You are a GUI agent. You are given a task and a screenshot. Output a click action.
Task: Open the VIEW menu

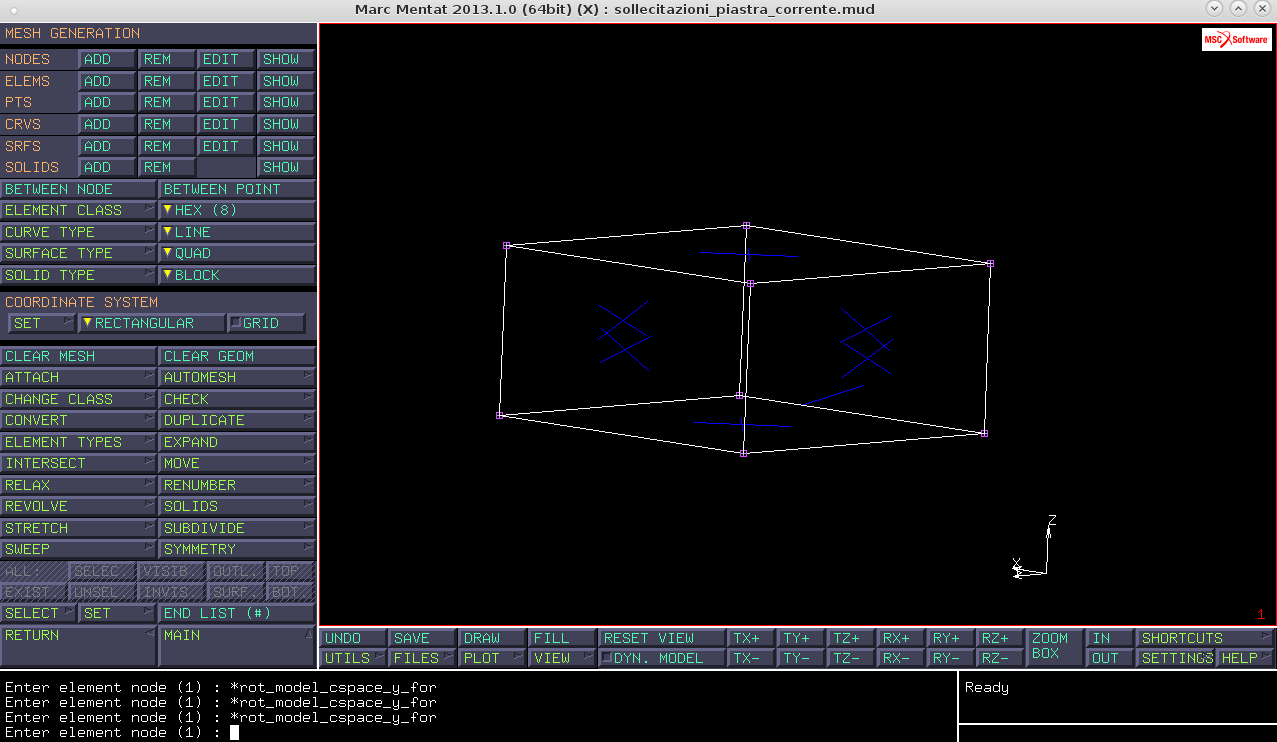point(562,658)
